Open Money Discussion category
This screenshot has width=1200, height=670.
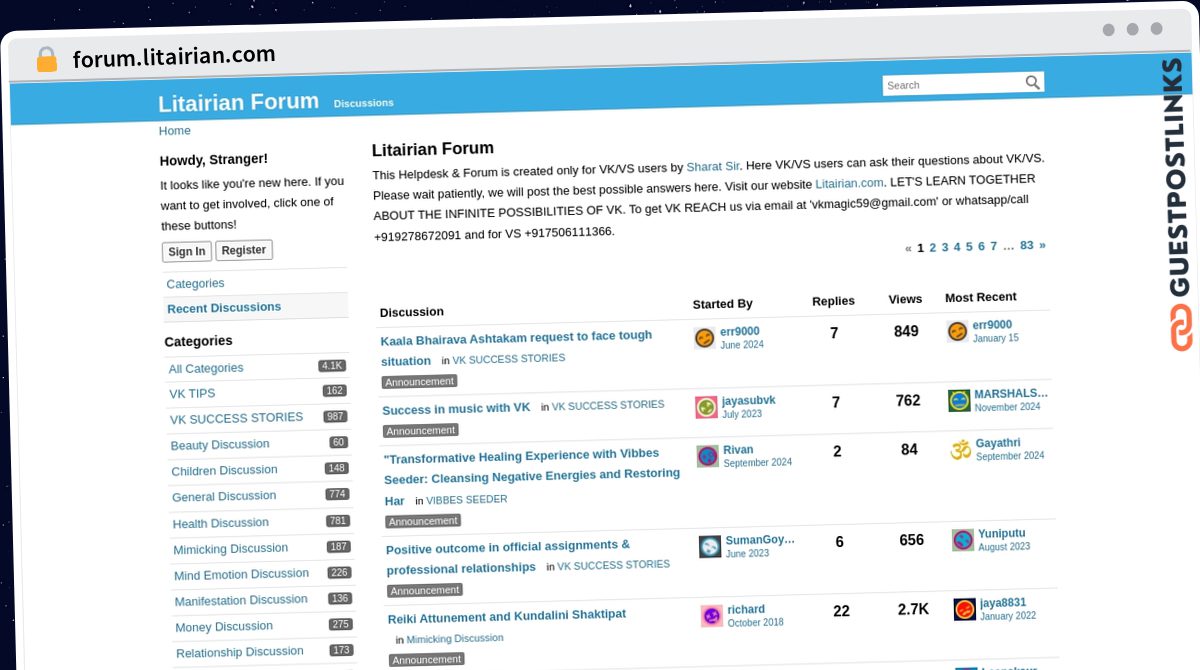224,627
